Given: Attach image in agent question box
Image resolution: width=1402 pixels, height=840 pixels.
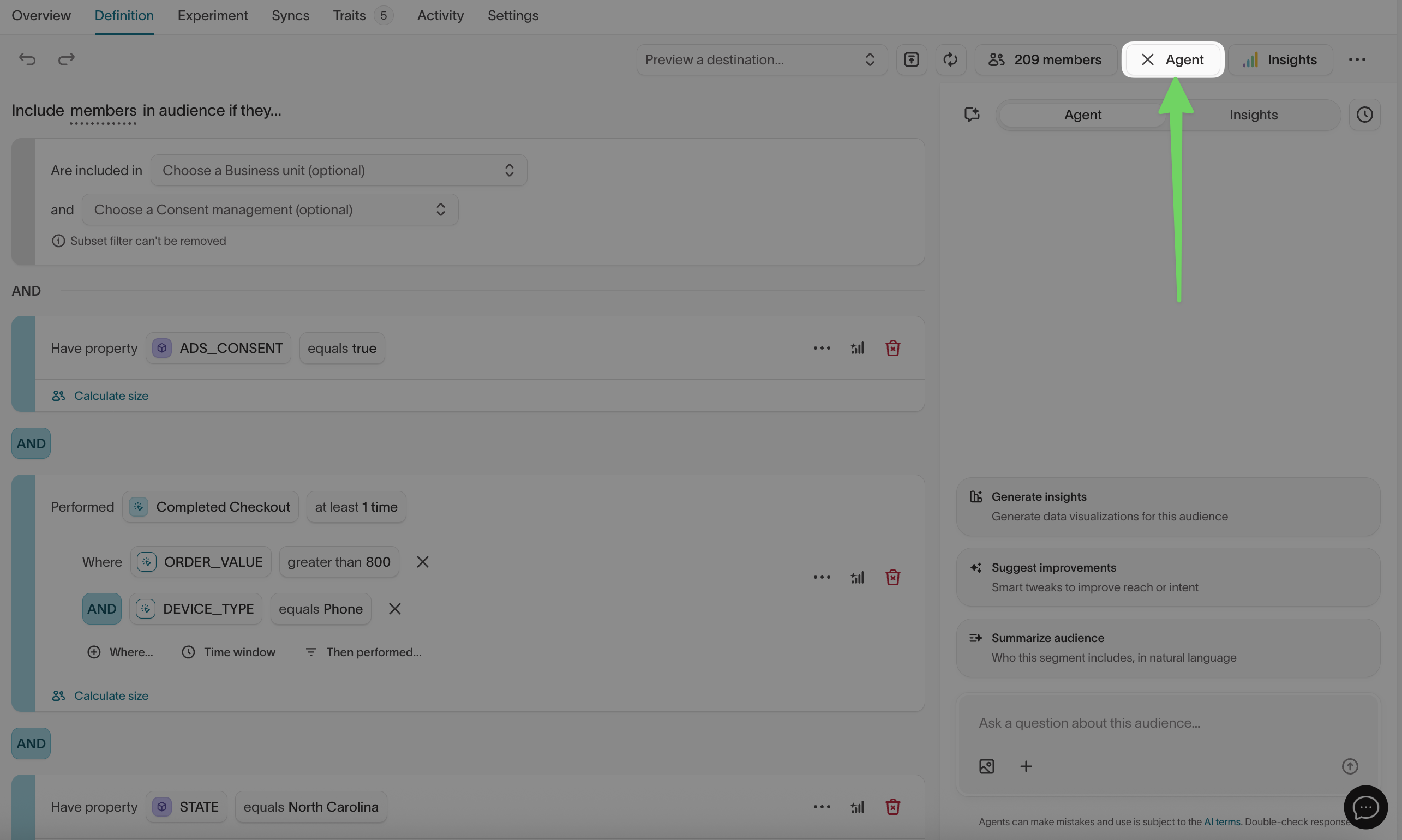Looking at the screenshot, I should (x=986, y=766).
